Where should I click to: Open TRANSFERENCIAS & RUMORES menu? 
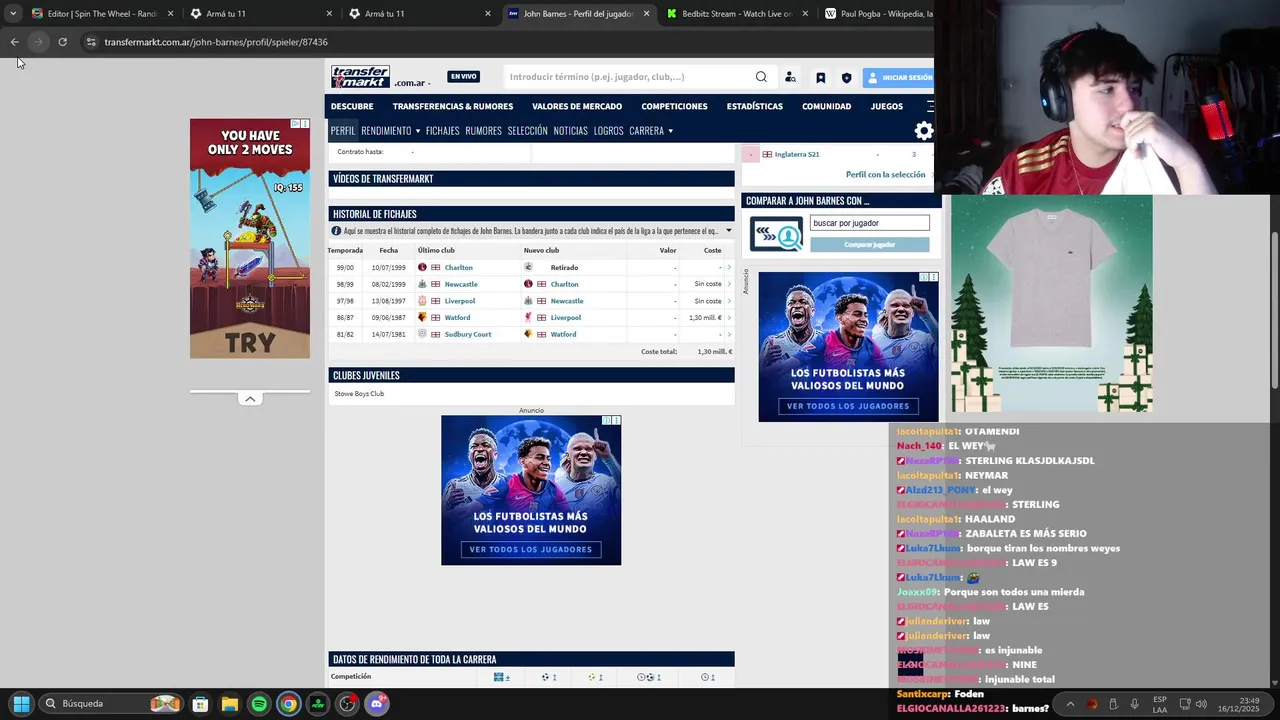tap(453, 106)
